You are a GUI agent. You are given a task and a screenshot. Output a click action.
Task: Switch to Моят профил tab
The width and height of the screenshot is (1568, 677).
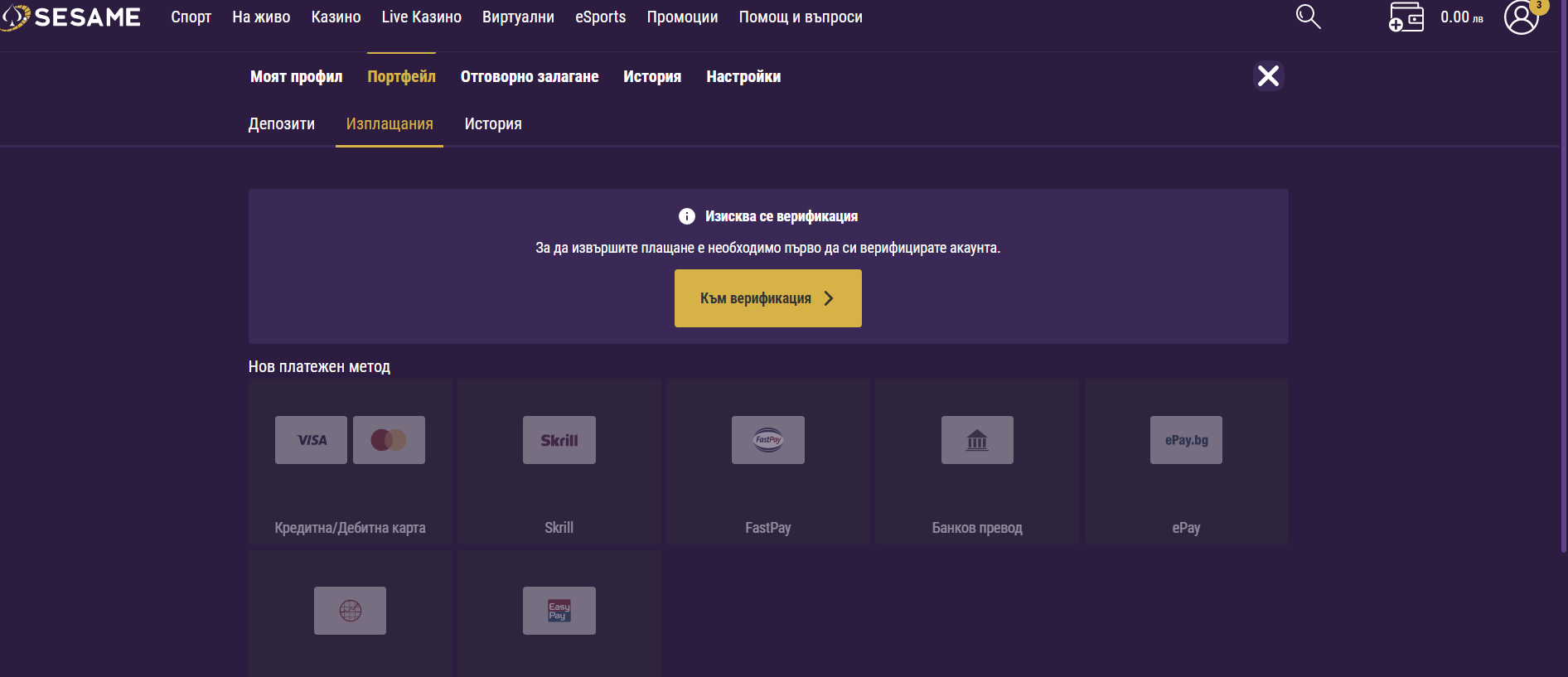click(x=297, y=76)
